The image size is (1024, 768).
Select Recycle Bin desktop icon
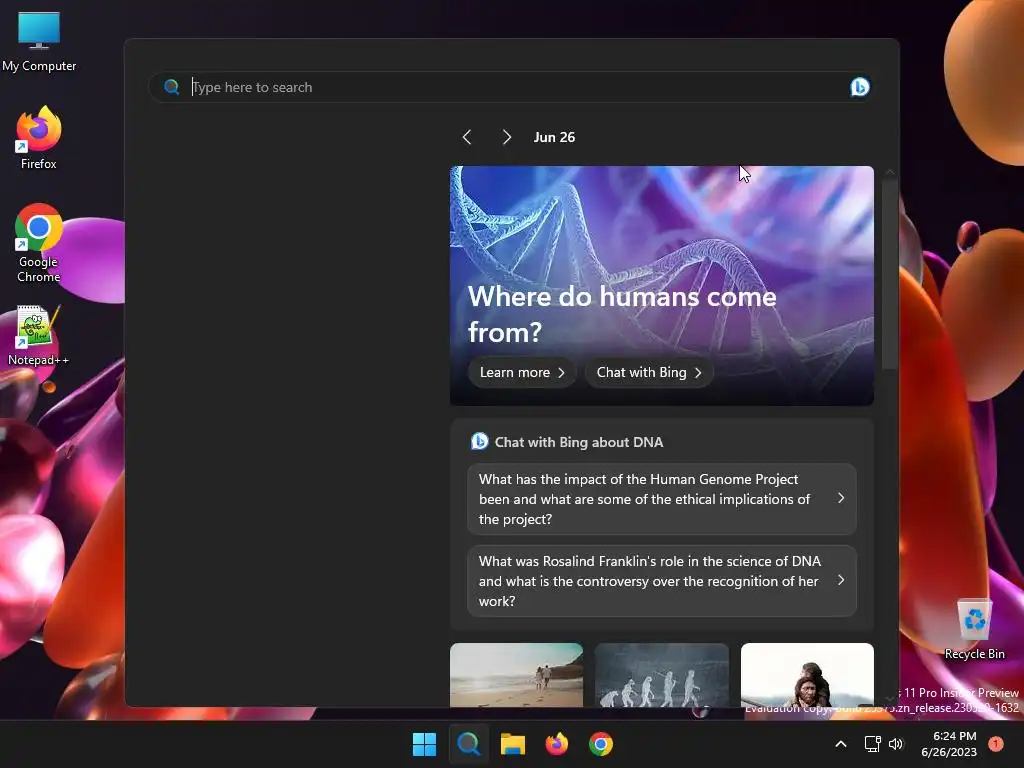coord(974,630)
